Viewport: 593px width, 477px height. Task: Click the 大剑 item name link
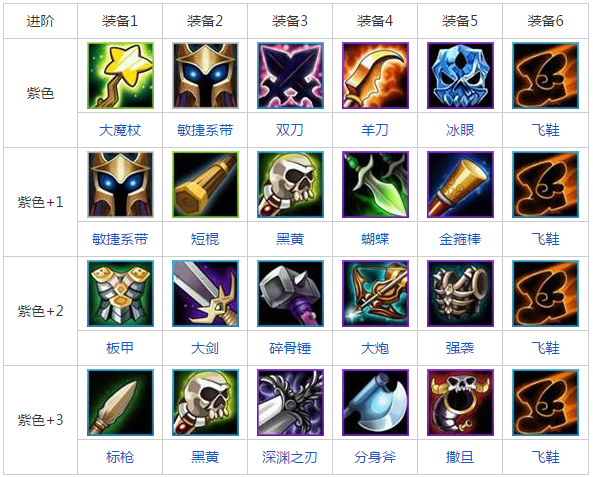[205, 348]
